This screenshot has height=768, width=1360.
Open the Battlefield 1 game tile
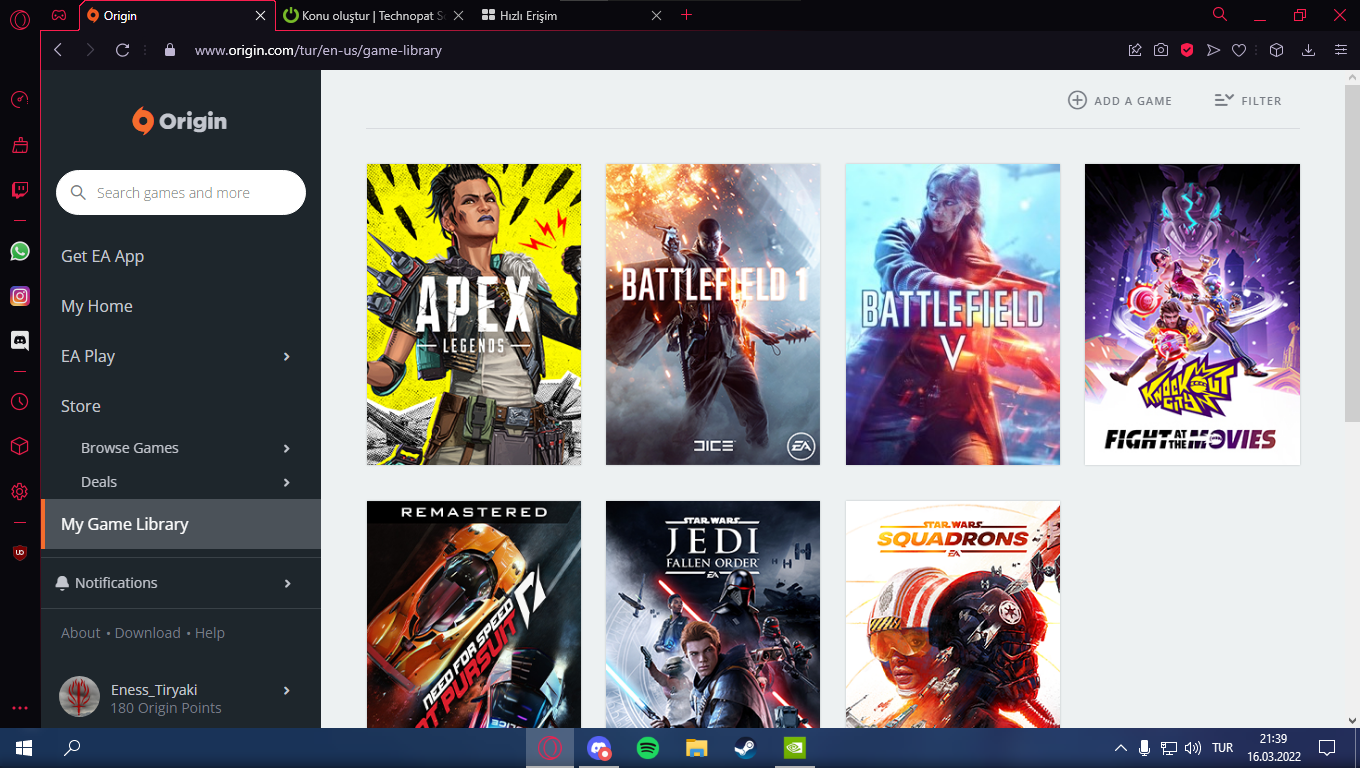[713, 314]
